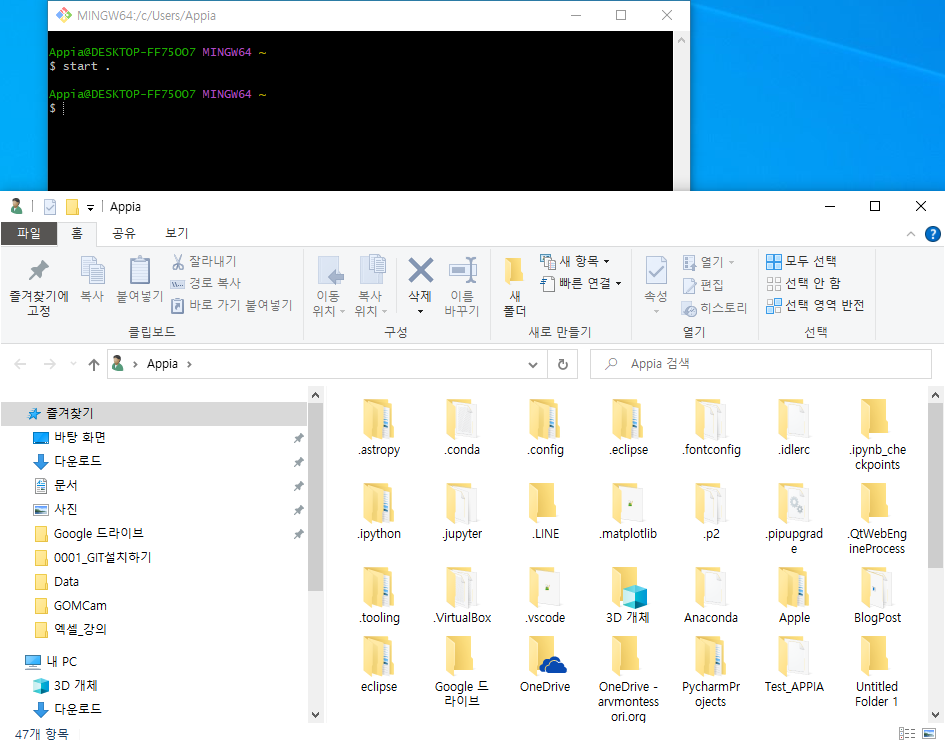Select the Cut (잘라내기) scissors icon
945x747 pixels.
point(178,262)
